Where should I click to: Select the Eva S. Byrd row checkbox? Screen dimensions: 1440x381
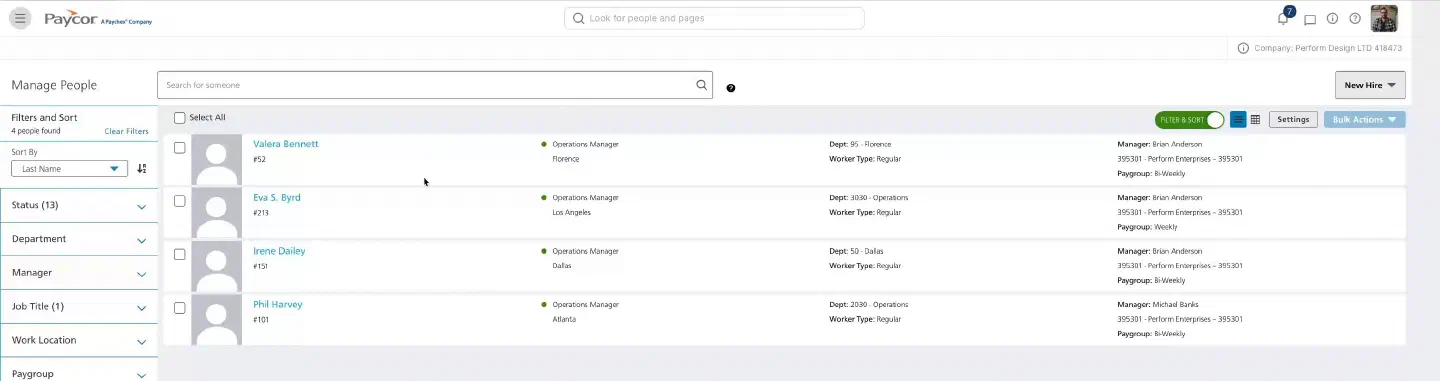tap(180, 201)
